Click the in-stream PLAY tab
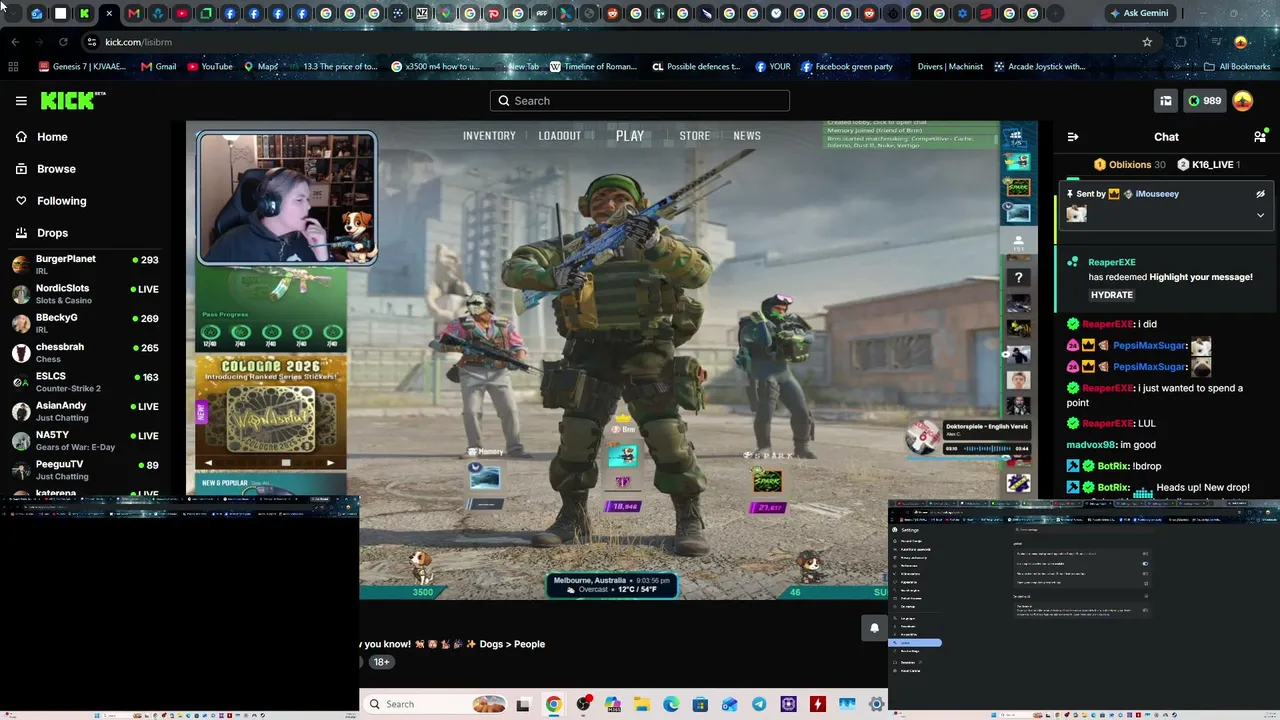Screen dimensions: 1280x720 pyautogui.click(x=630, y=136)
